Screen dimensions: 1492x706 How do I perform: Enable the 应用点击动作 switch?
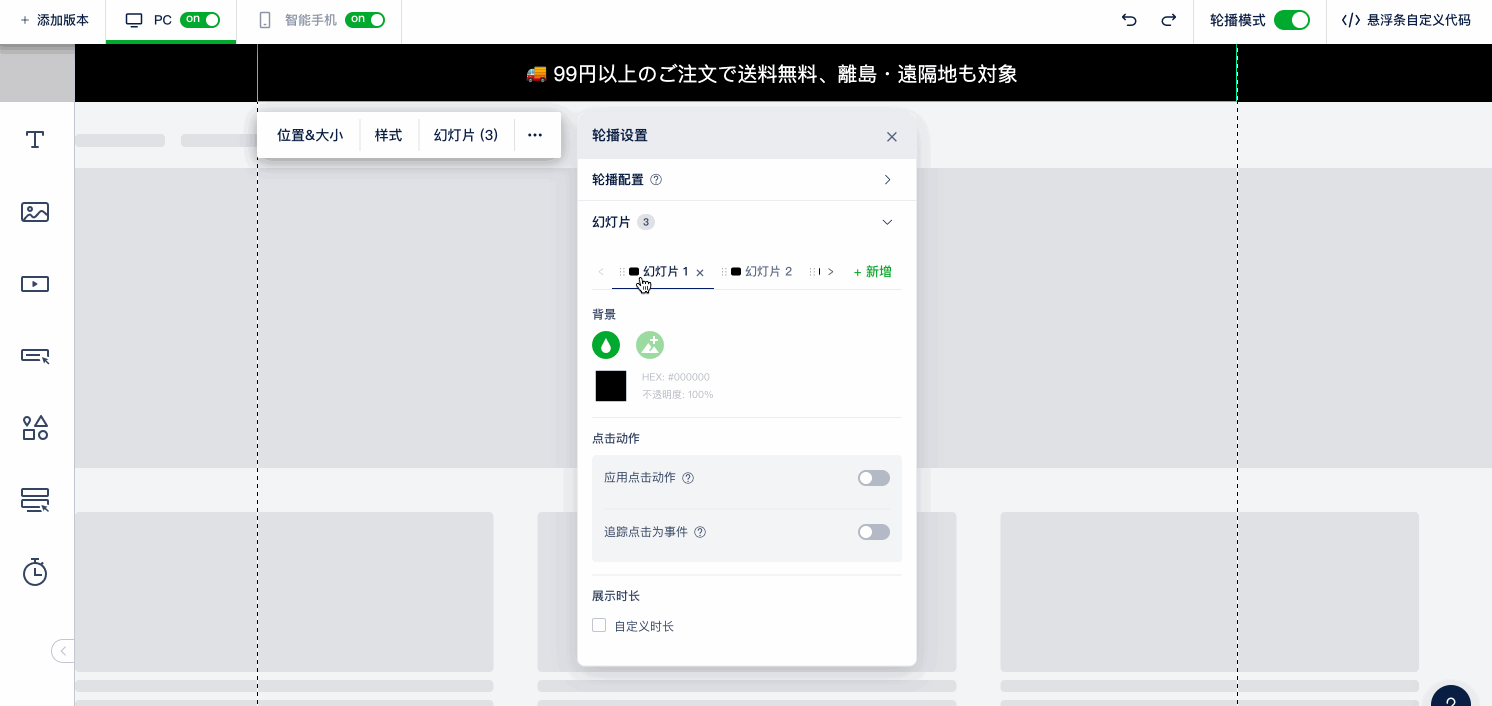point(874,478)
